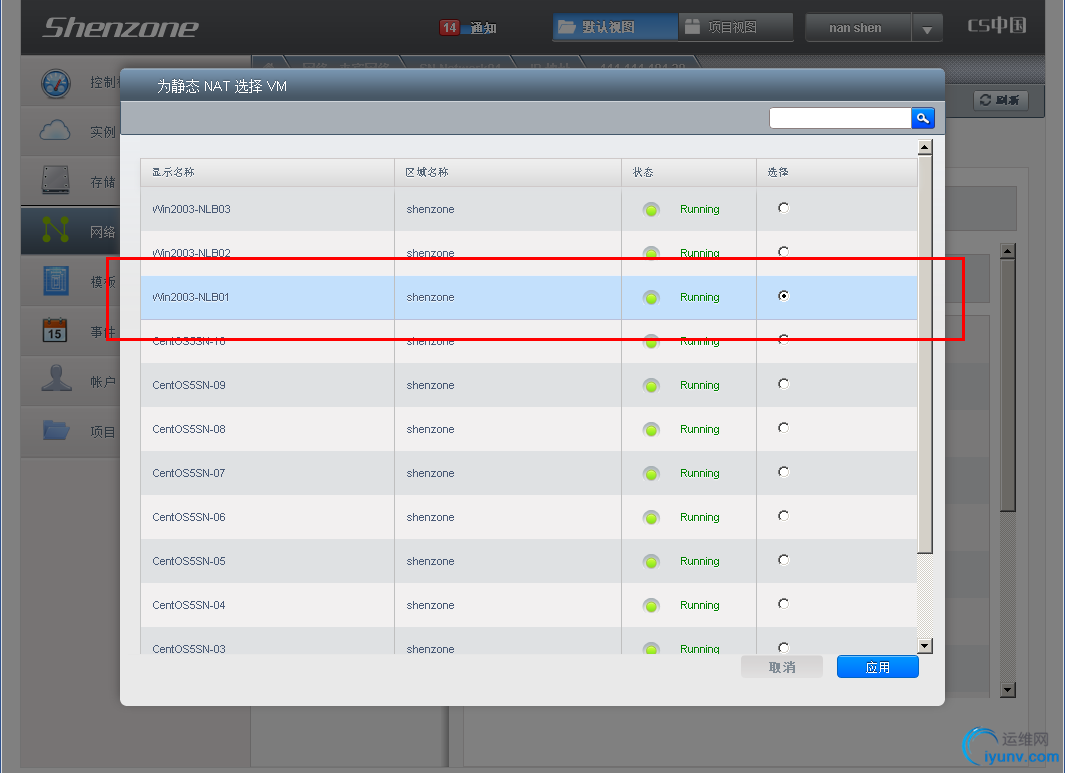Viewport: 1065px width, 773px height.
Task: Open the calendar events icon in sidebar
Action: pos(55,330)
